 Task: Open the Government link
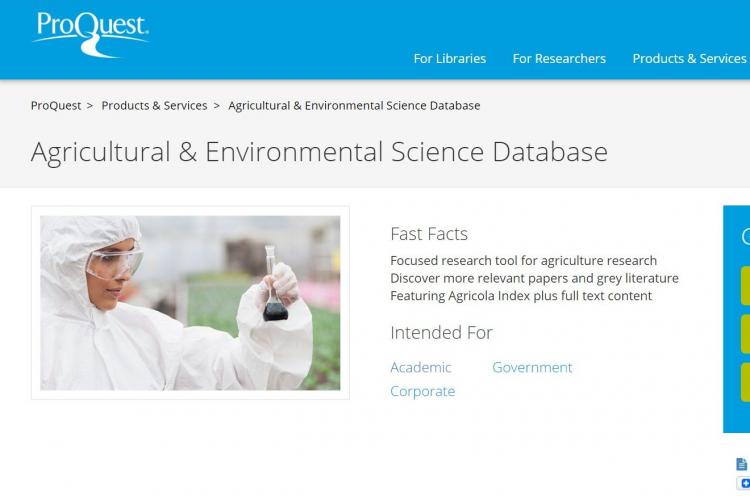pyautogui.click(x=532, y=367)
